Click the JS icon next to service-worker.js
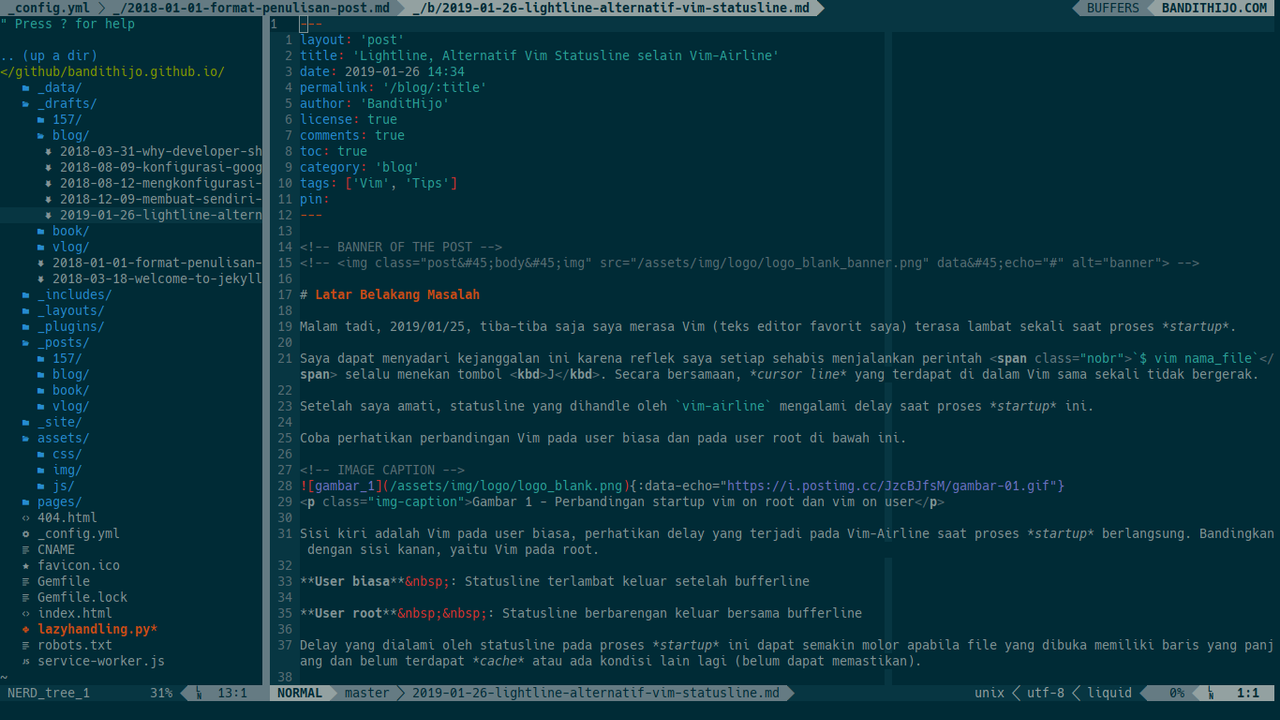Image resolution: width=1280 pixels, height=720 pixels. (26, 662)
